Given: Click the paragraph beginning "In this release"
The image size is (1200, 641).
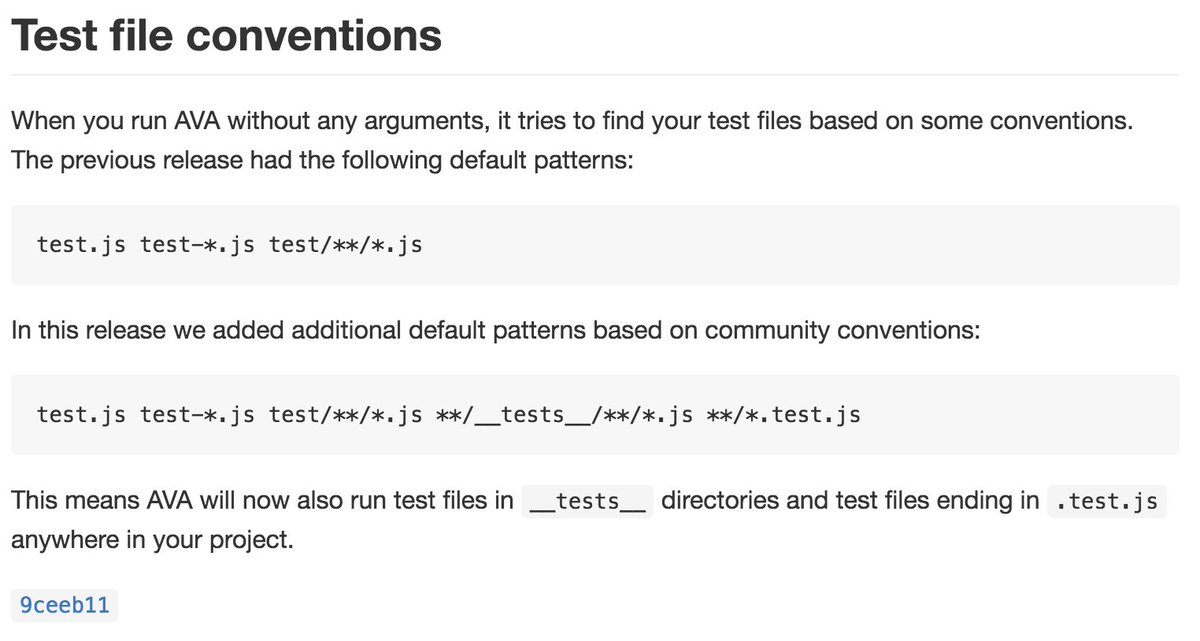Looking at the screenshot, I should 495,330.
